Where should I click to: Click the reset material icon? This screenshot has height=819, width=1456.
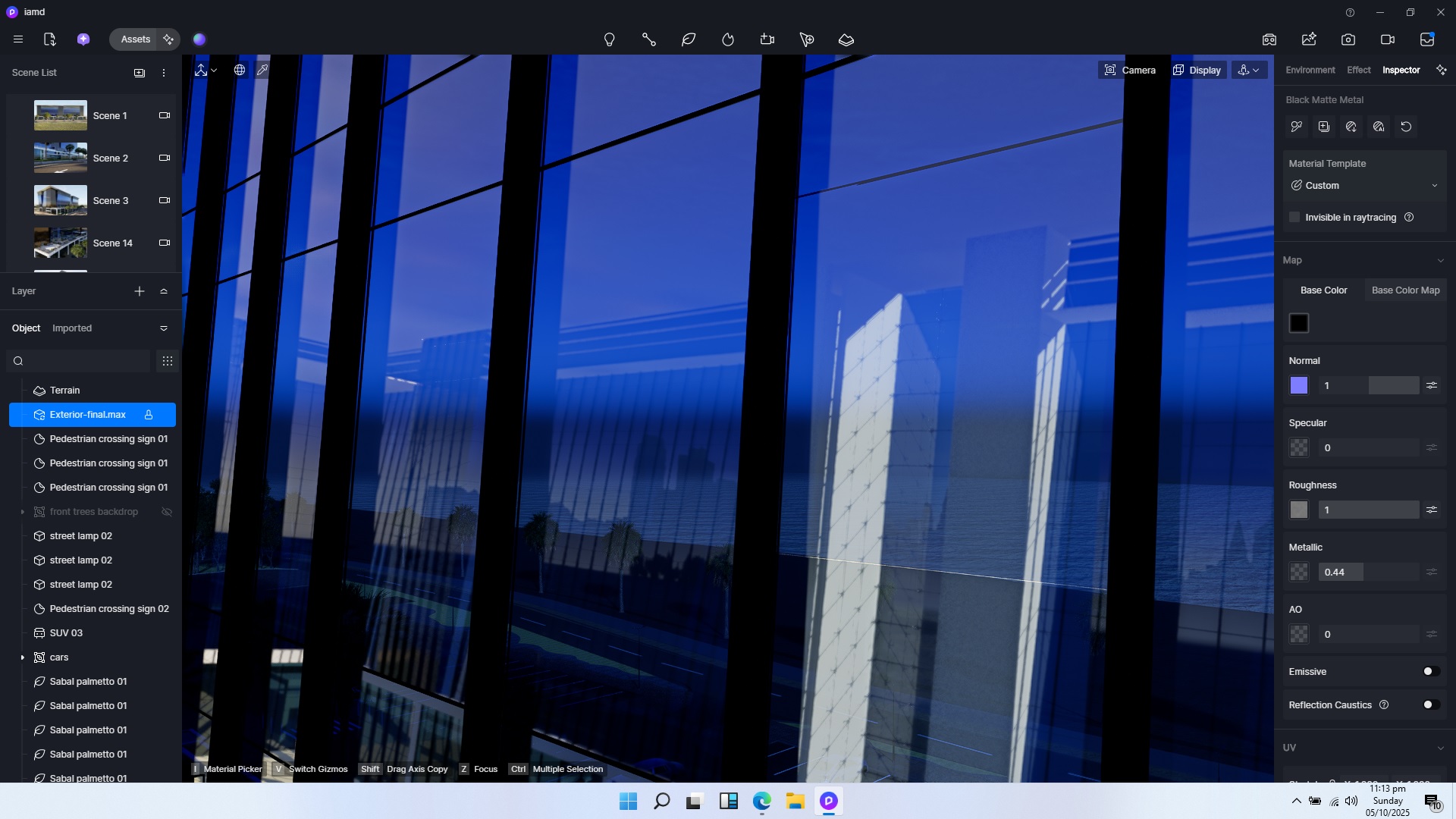pyautogui.click(x=1406, y=127)
